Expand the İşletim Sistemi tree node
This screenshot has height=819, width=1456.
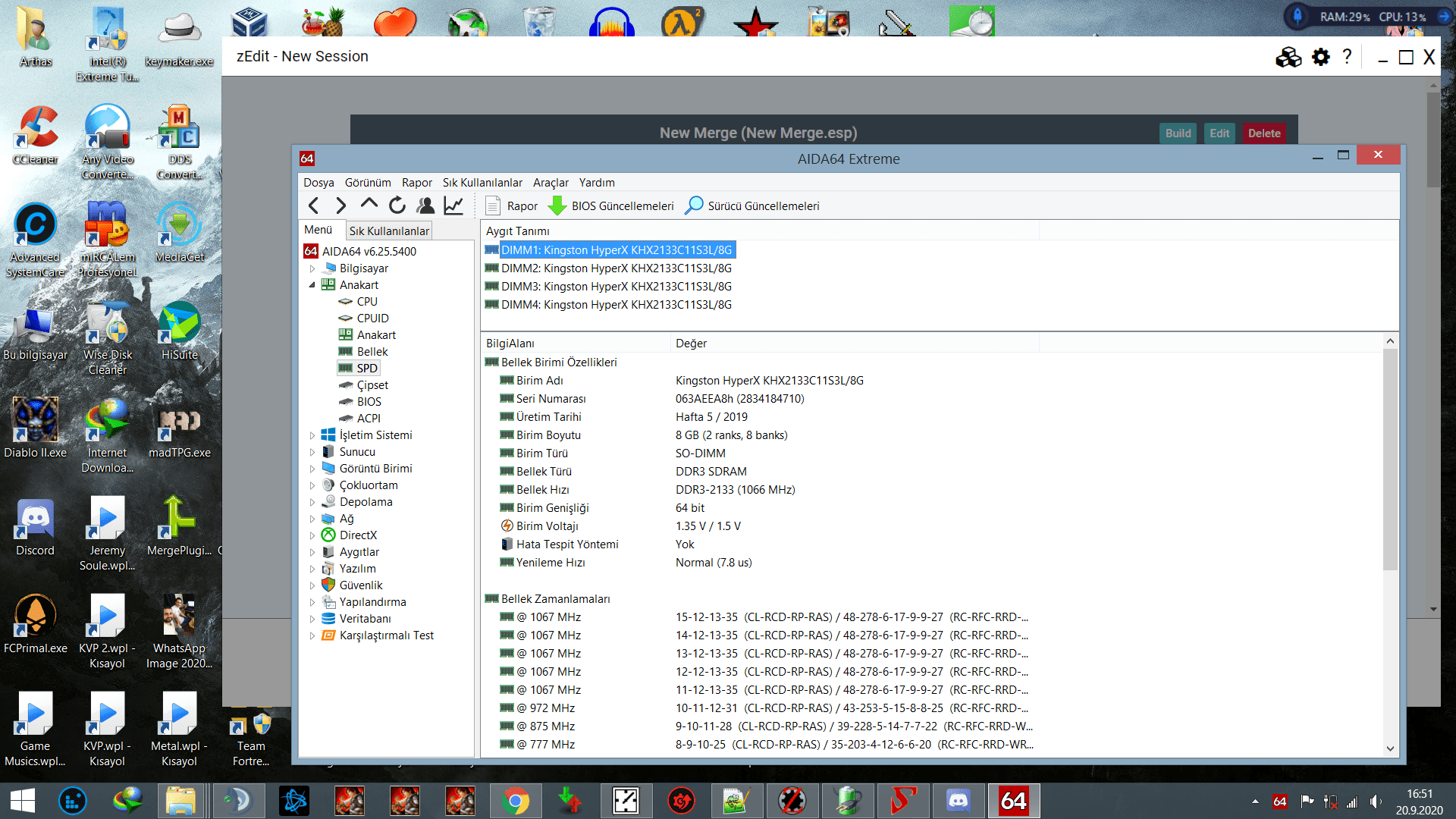[312, 435]
